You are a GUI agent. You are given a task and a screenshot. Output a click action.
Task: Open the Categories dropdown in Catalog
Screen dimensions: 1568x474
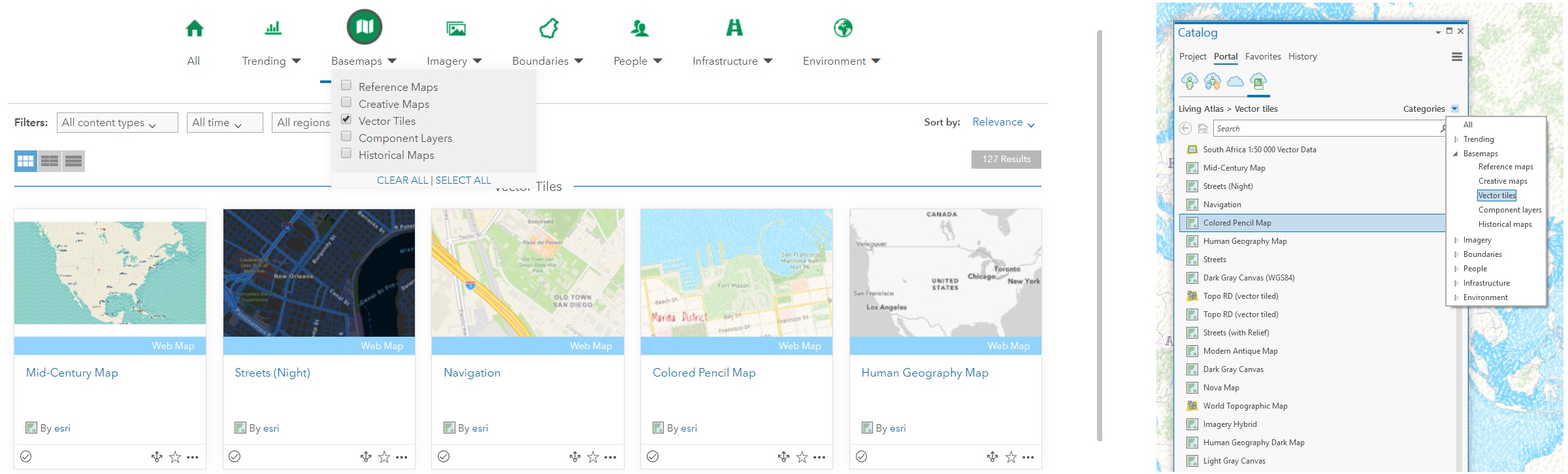[x=1455, y=109]
